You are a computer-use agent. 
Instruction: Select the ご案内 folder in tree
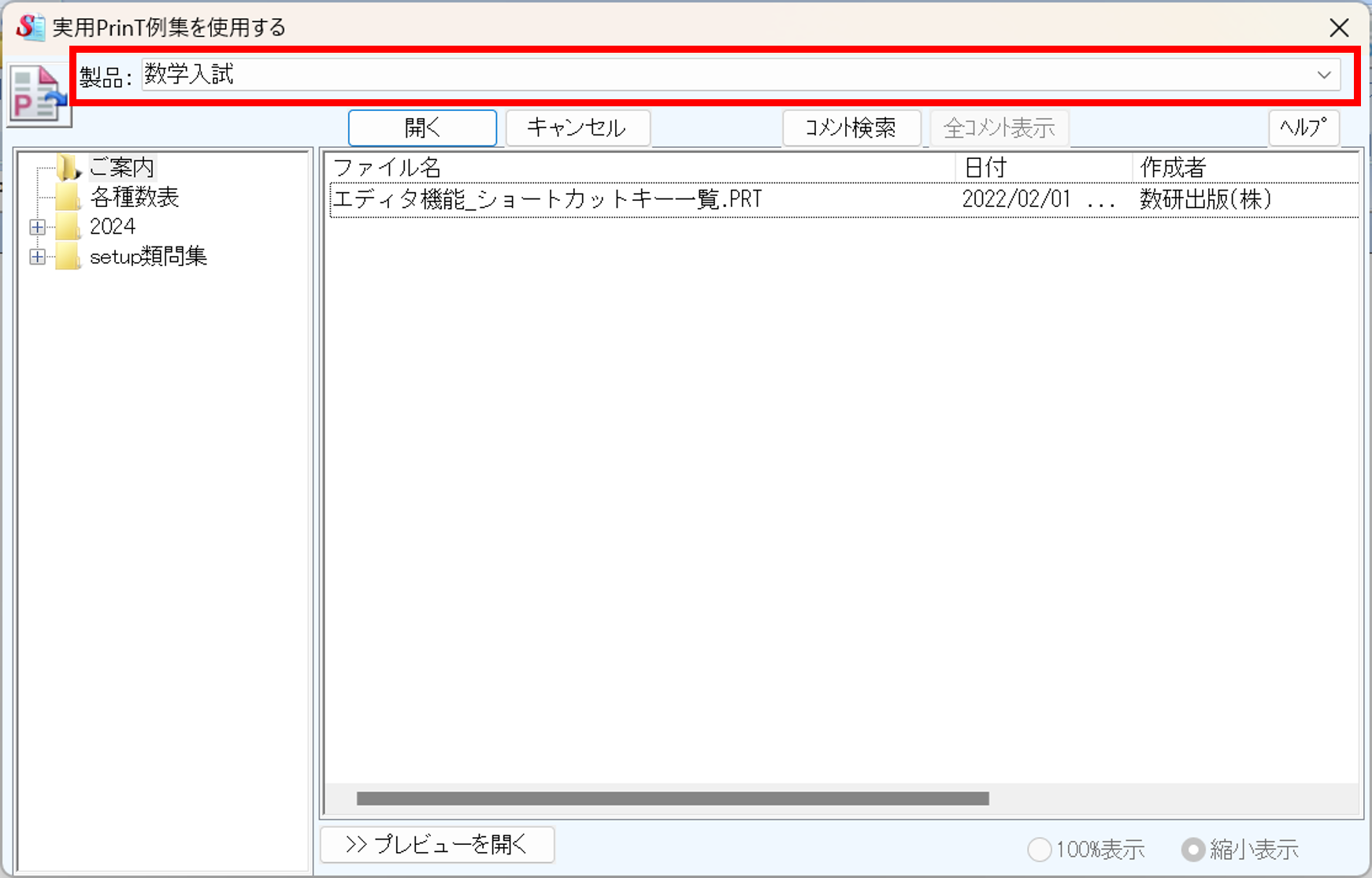click(121, 167)
